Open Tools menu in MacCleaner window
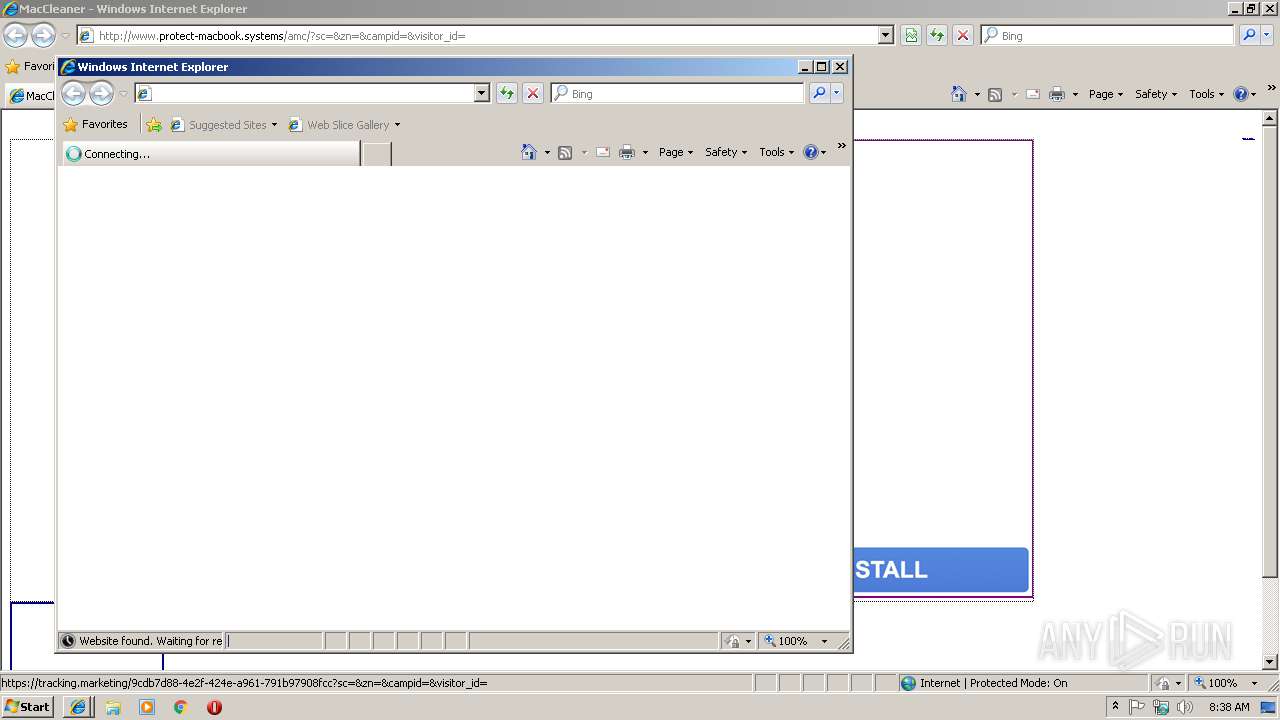Image resolution: width=1280 pixels, height=720 pixels. coord(1206,94)
